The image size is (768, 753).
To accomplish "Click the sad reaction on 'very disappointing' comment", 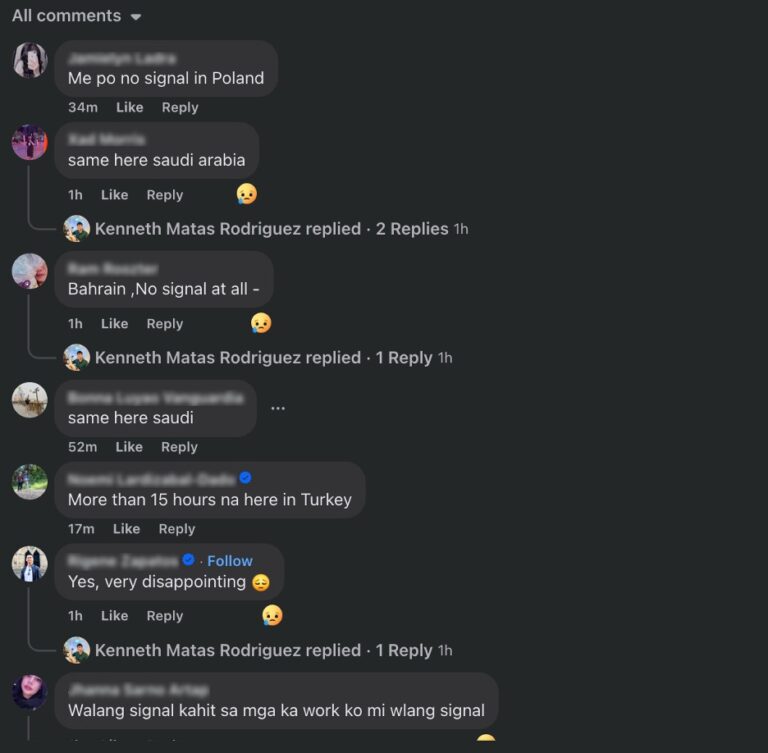I will [272, 615].
